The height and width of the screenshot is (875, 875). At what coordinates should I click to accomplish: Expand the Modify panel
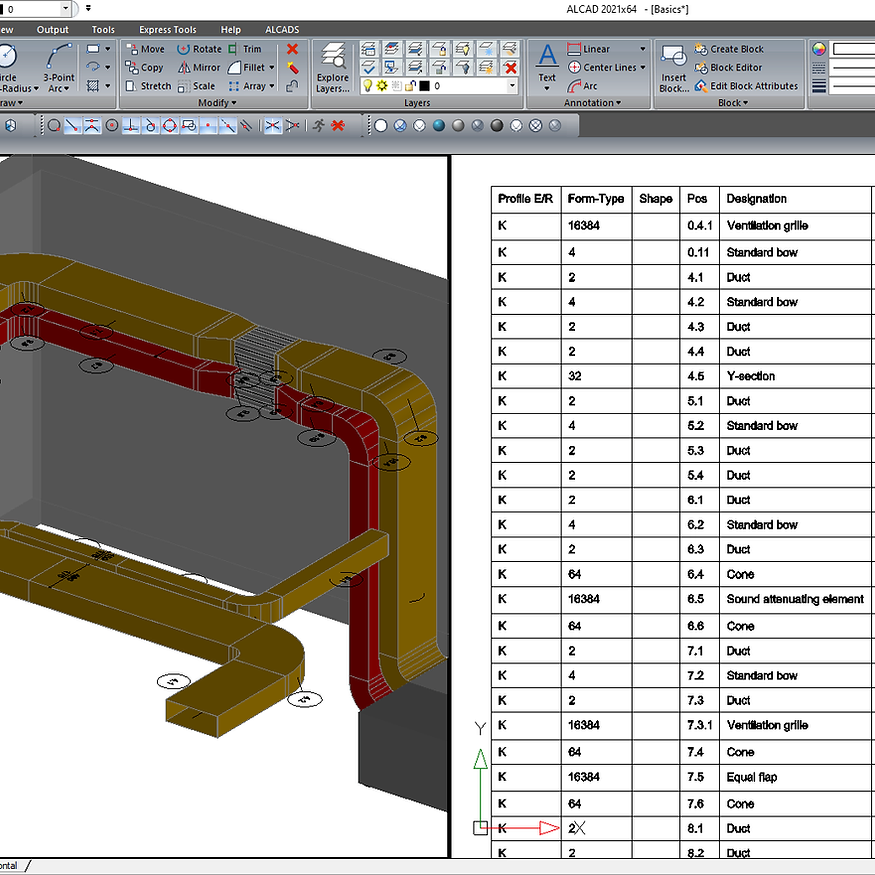click(x=217, y=103)
